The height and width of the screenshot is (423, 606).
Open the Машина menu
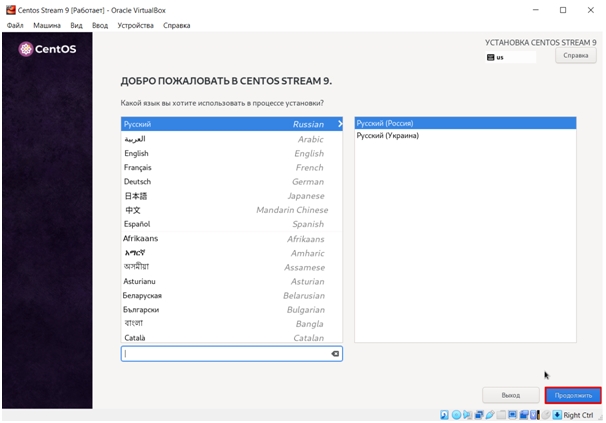47,24
